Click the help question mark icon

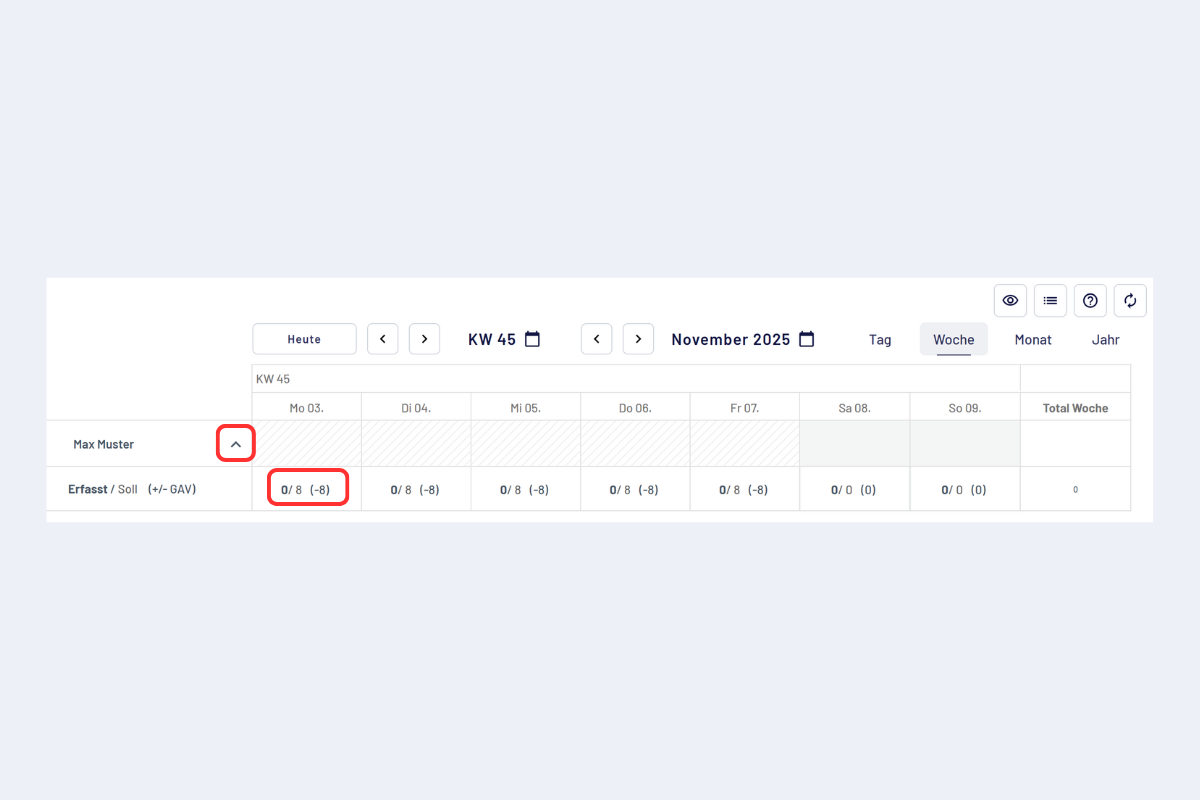click(x=1090, y=300)
